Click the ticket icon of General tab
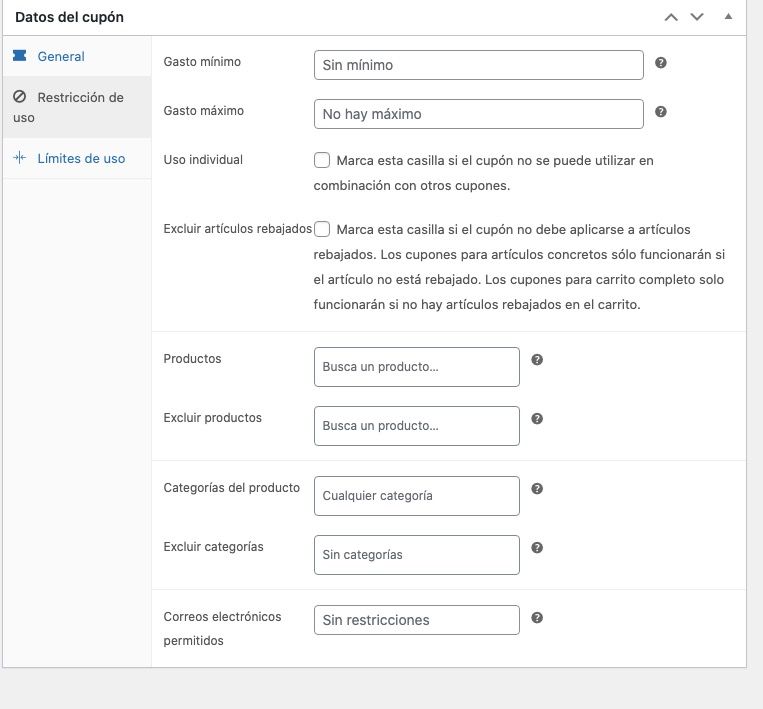Image resolution: width=763 pixels, height=709 pixels. pos(19,55)
